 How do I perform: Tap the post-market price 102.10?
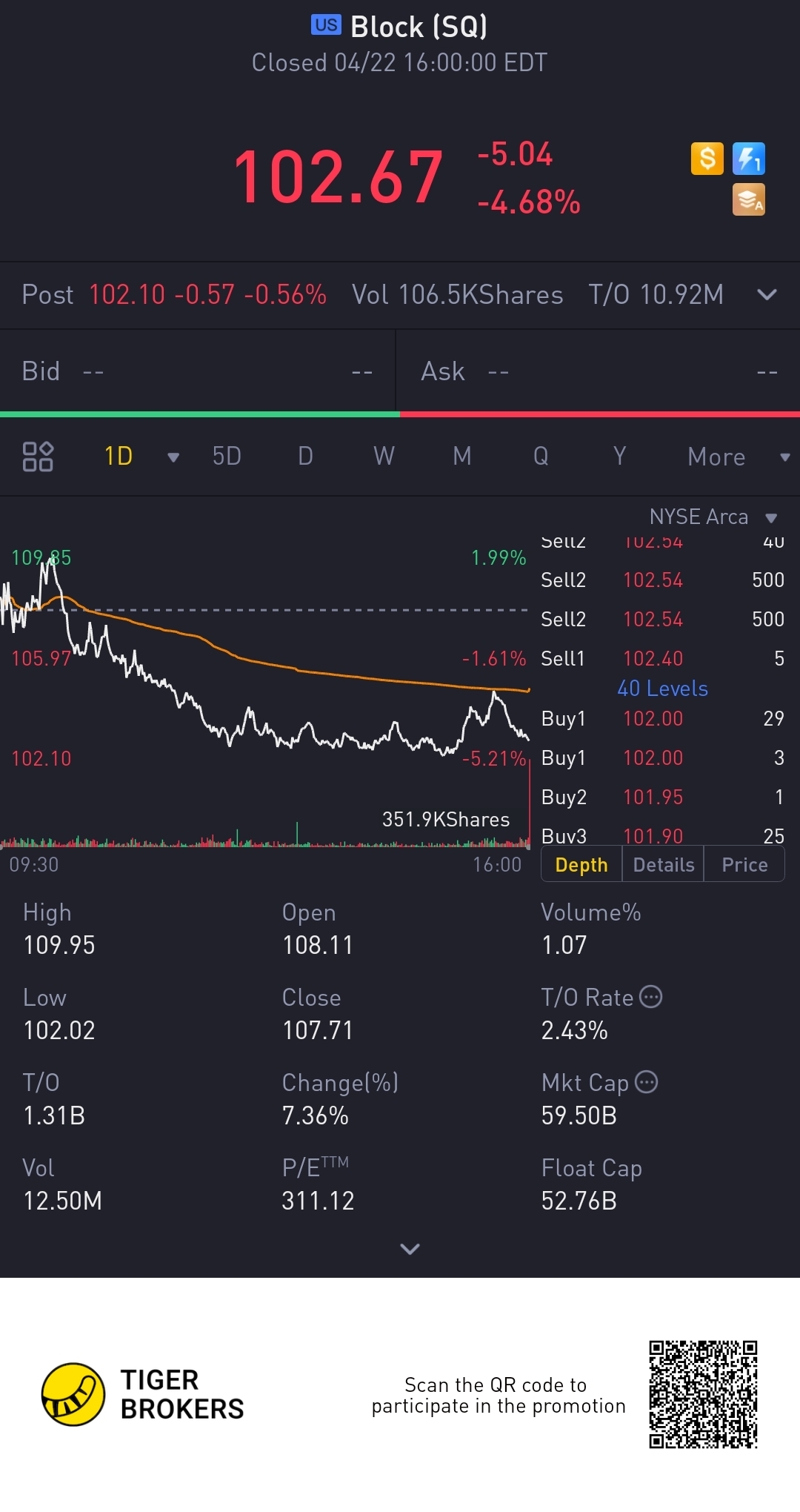pos(127,295)
